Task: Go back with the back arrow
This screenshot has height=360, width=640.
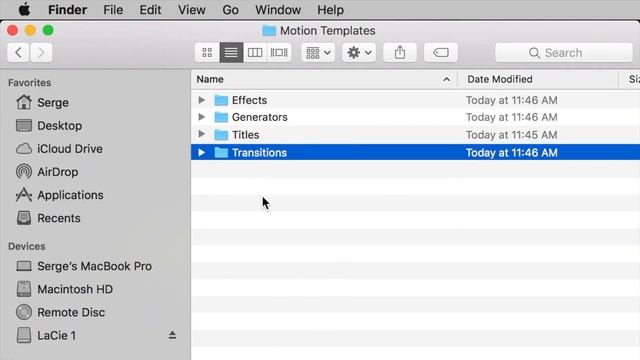Action: (x=18, y=53)
